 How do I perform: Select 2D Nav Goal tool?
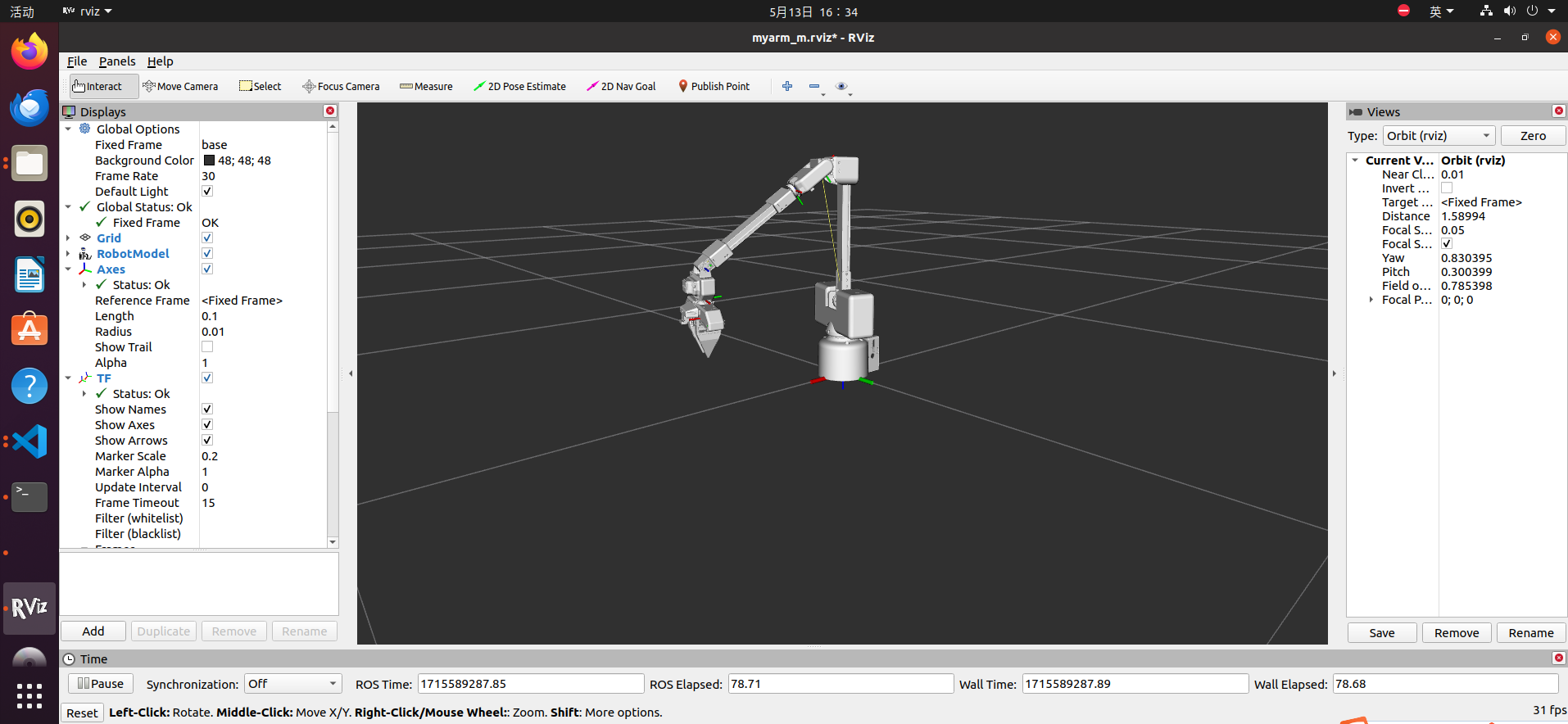pyautogui.click(x=621, y=86)
